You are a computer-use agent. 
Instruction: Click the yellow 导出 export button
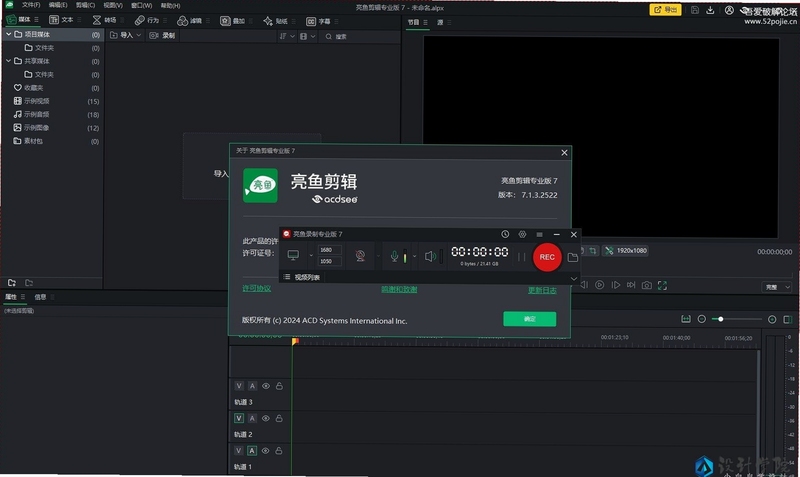pyautogui.click(x=665, y=10)
